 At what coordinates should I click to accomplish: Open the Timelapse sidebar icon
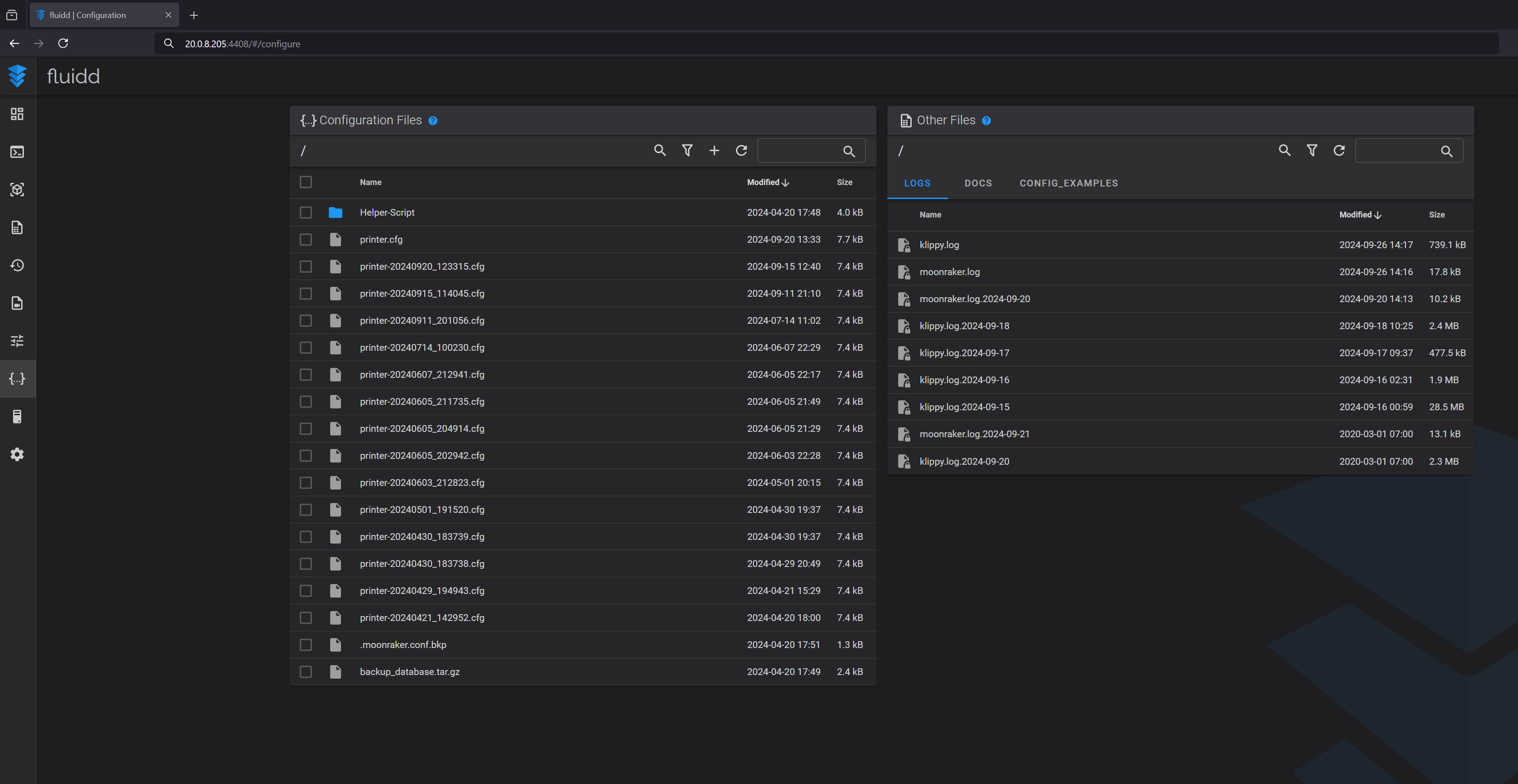pyautogui.click(x=17, y=303)
